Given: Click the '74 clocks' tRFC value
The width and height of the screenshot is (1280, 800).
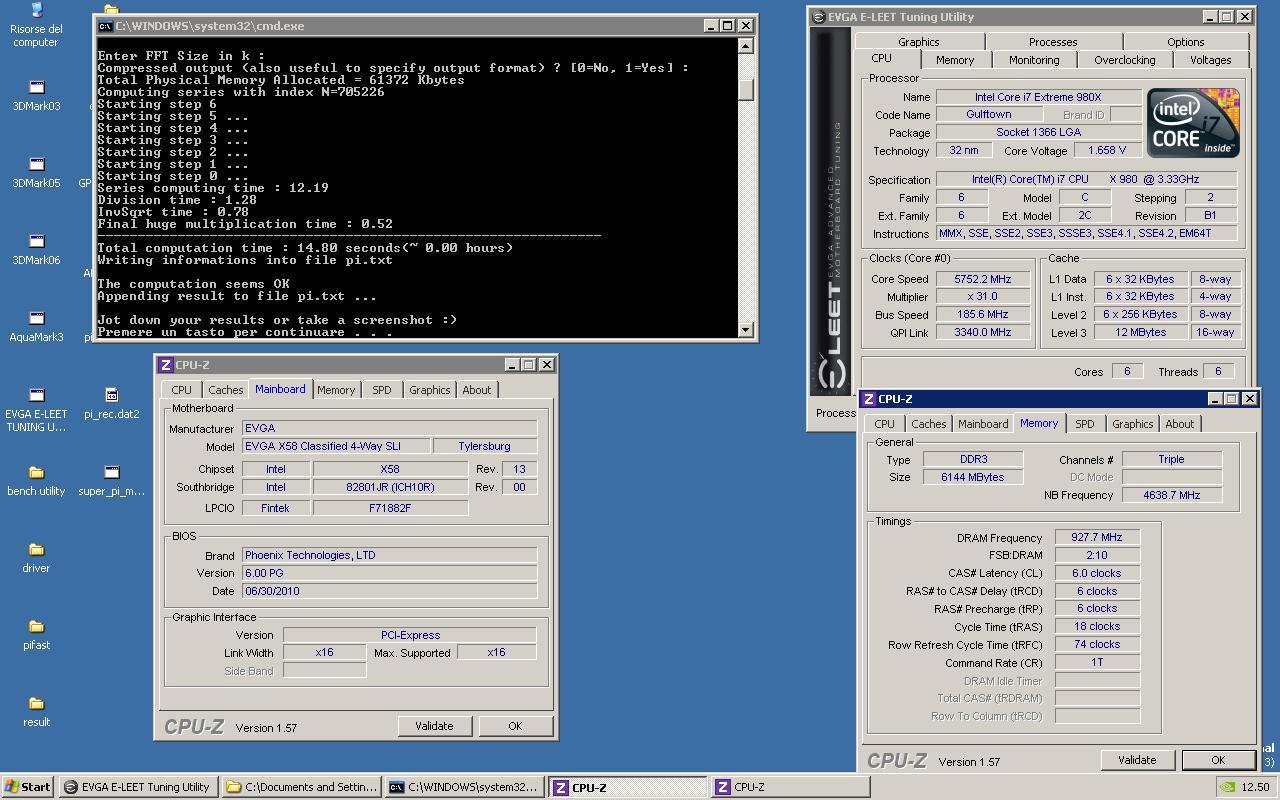Looking at the screenshot, I should pos(1097,645).
